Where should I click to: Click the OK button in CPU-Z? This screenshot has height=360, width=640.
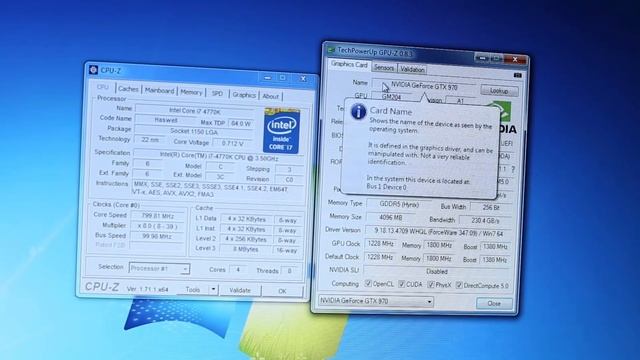[x=282, y=291]
